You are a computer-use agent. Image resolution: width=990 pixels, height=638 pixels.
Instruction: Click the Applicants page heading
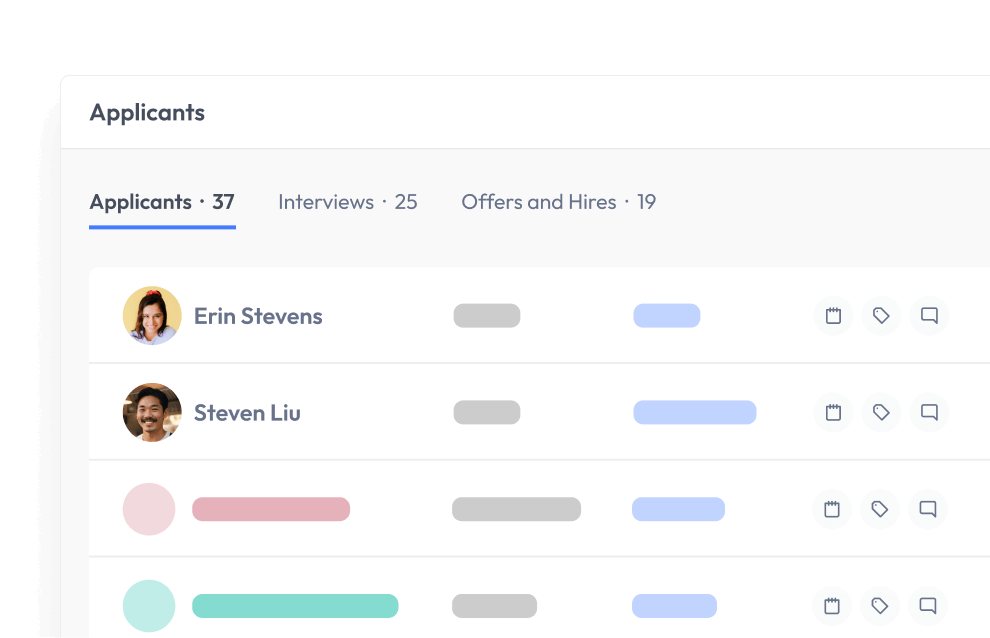click(146, 112)
